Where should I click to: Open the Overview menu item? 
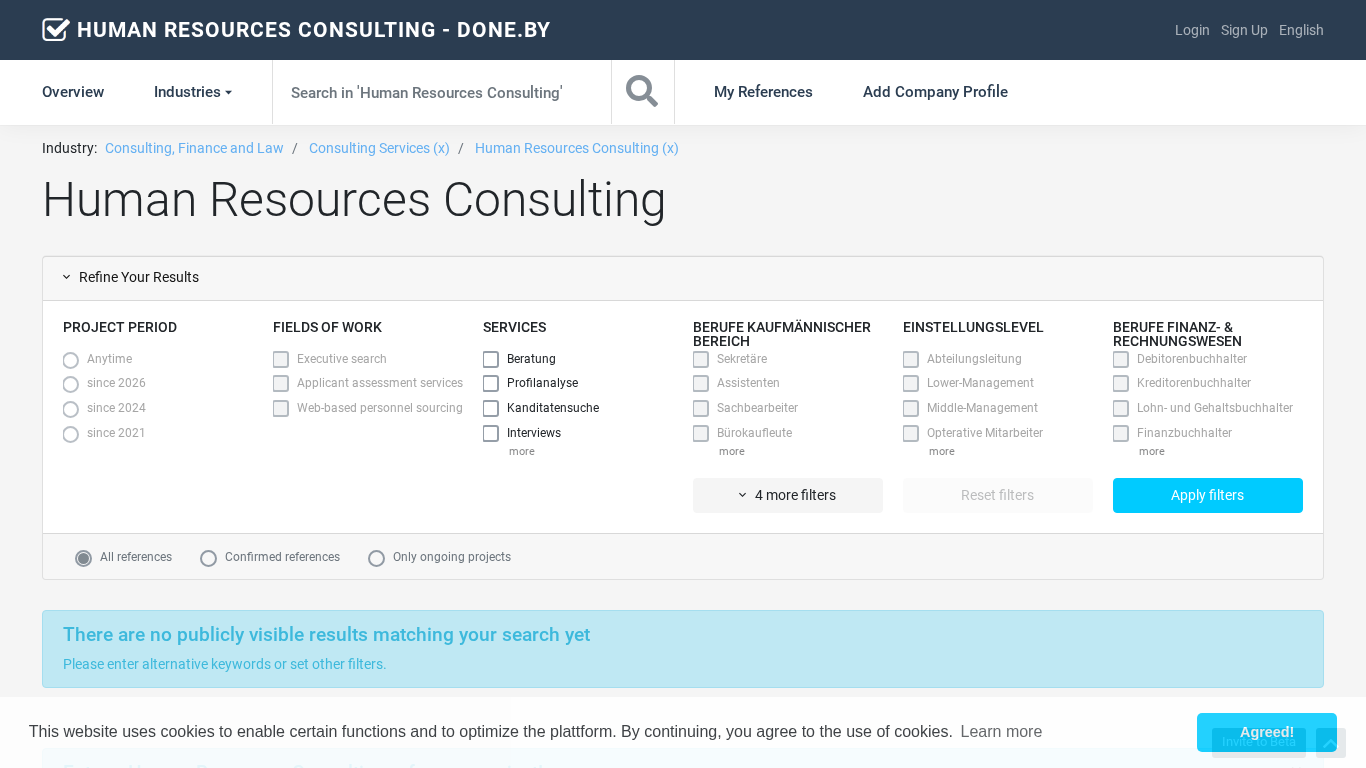[x=73, y=92]
